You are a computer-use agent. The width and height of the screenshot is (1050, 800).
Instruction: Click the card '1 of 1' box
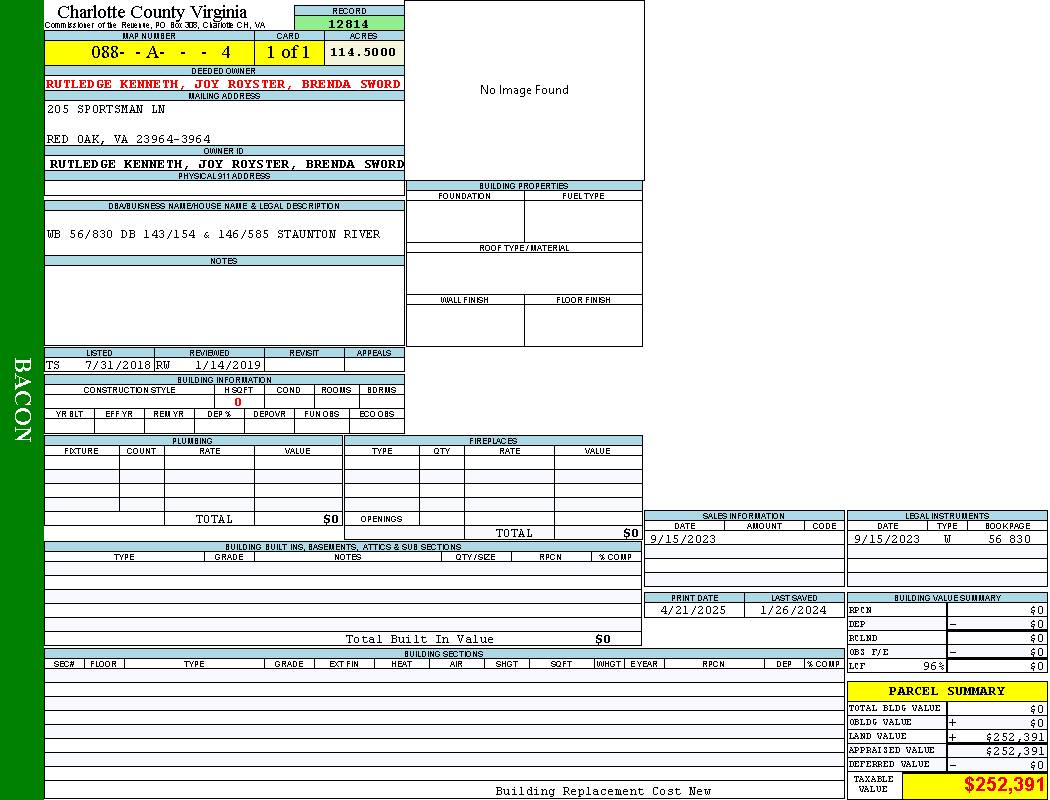point(288,52)
